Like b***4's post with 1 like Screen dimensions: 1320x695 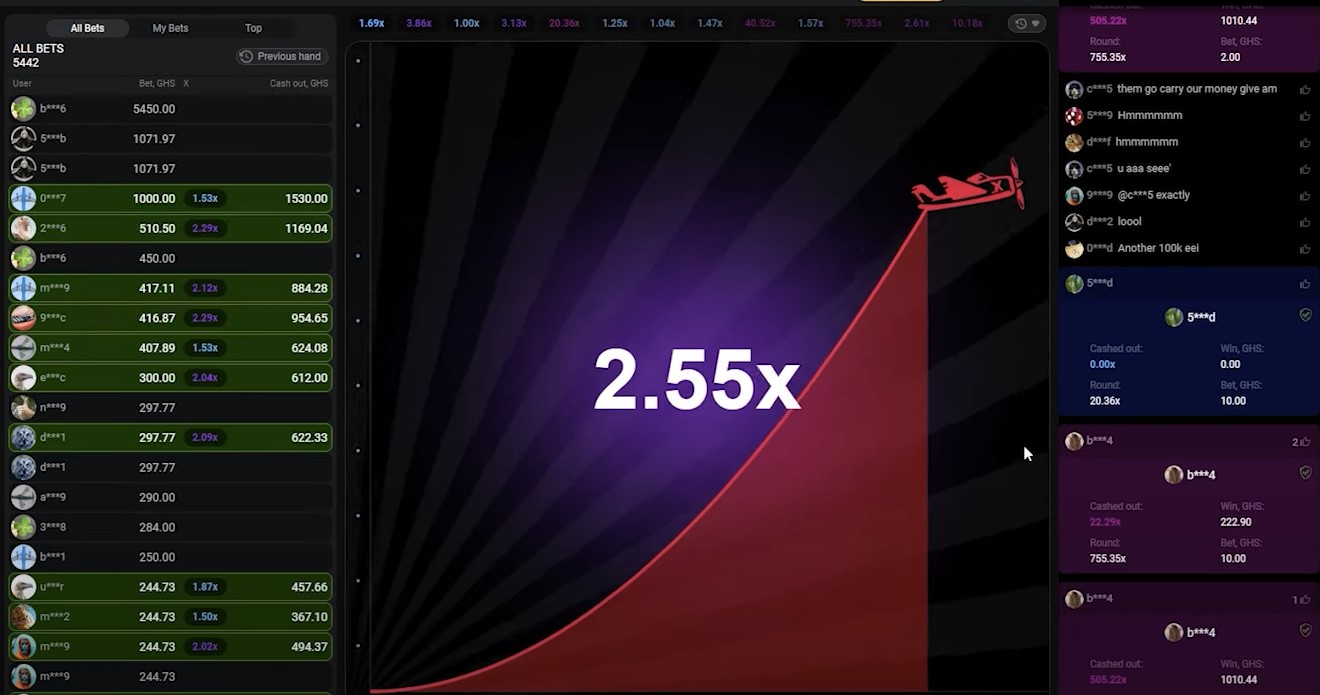pos(1305,600)
